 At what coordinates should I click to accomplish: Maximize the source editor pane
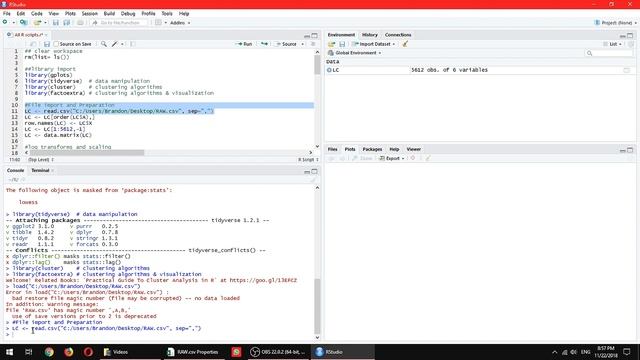[x=314, y=36]
